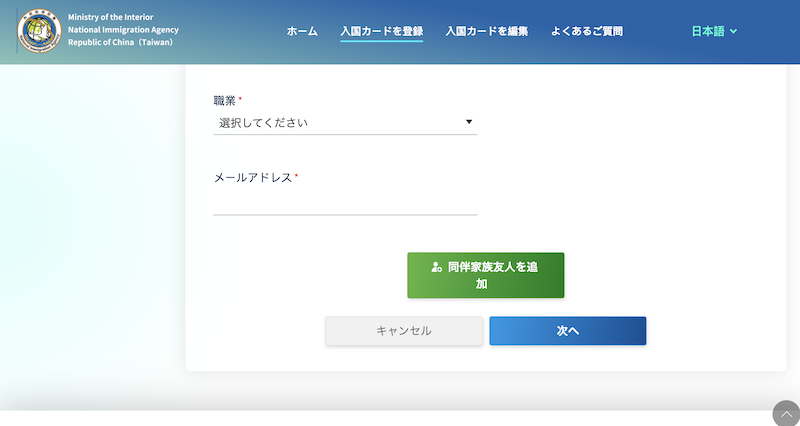Open the 入国カードを編集 page

tap(487, 31)
